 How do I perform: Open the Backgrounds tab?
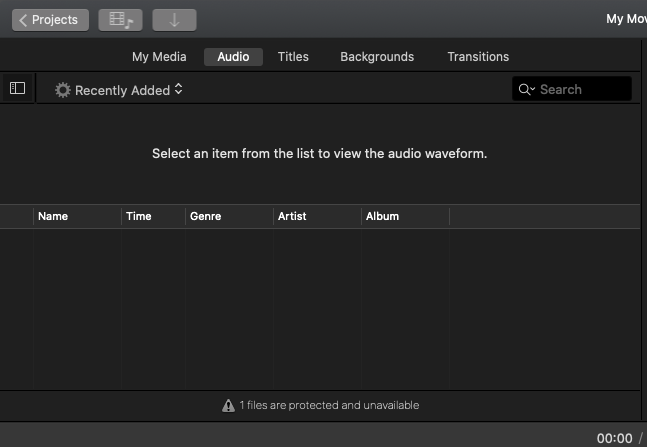point(377,57)
